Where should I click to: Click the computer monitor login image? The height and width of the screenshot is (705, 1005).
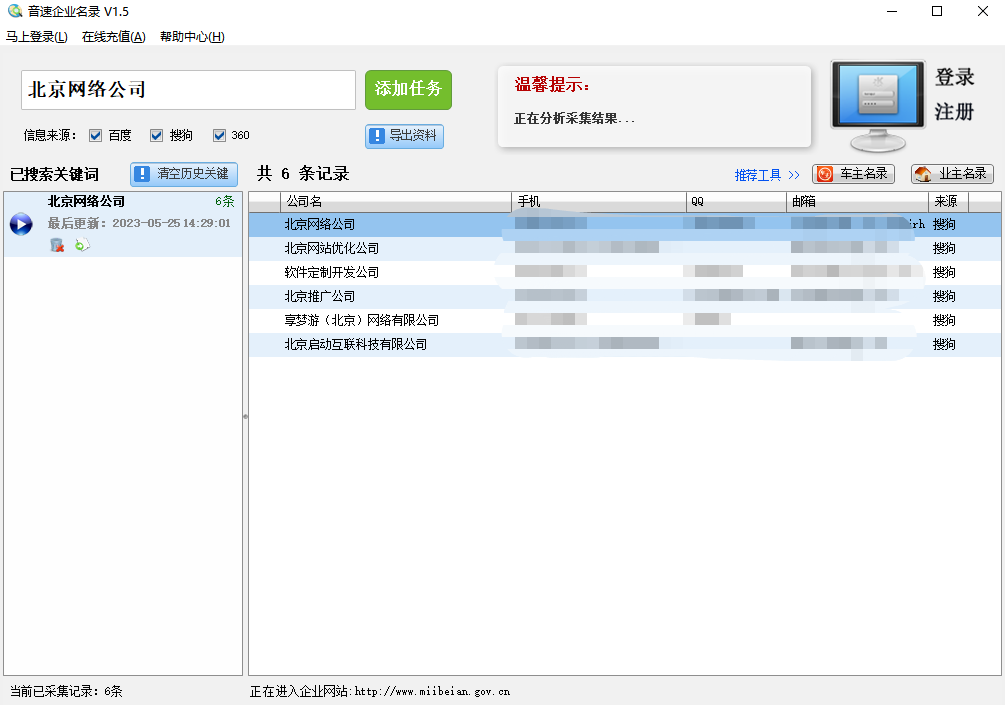coord(878,106)
